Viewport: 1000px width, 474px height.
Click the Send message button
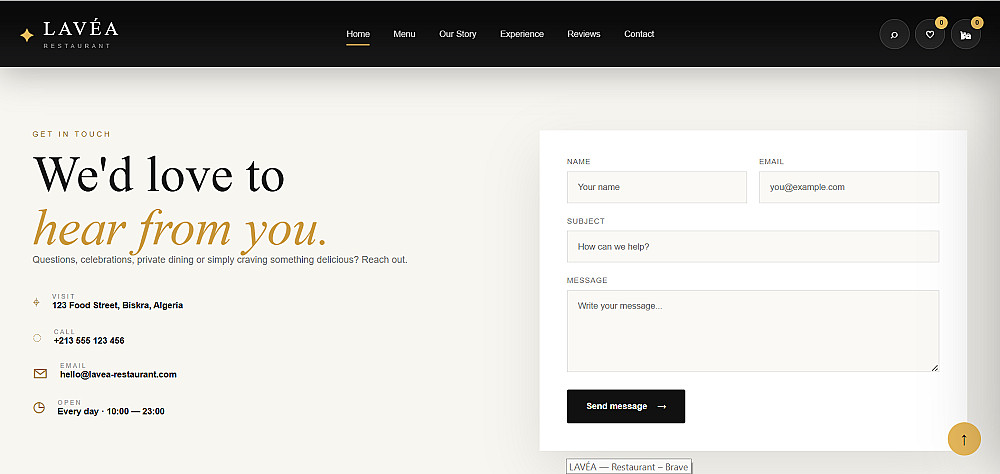(626, 406)
